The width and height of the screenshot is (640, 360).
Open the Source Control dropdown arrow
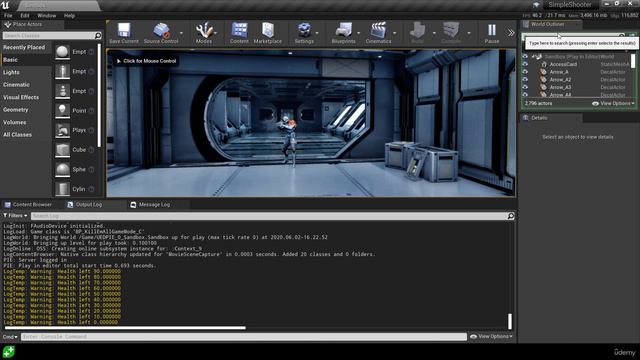click(x=181, y=33)
